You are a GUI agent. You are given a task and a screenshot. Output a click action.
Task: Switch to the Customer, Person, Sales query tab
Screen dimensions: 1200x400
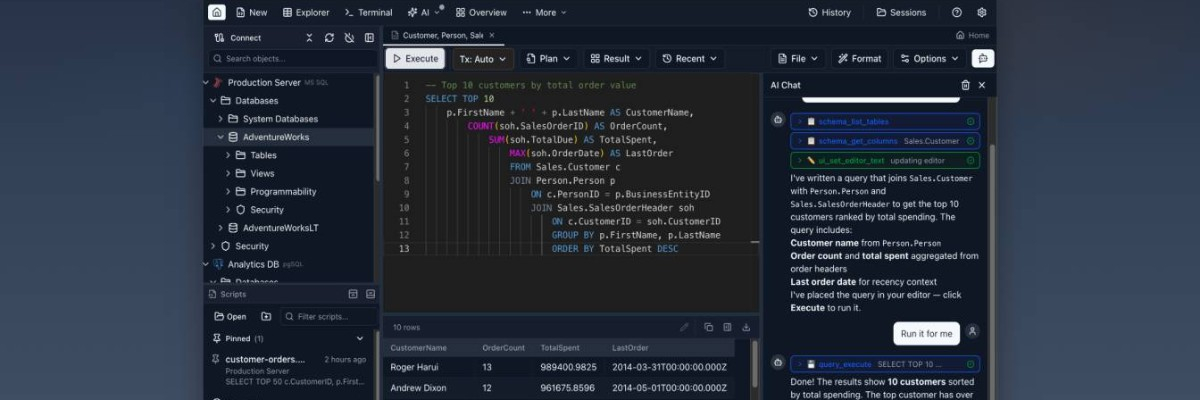(x=442, y=35)
